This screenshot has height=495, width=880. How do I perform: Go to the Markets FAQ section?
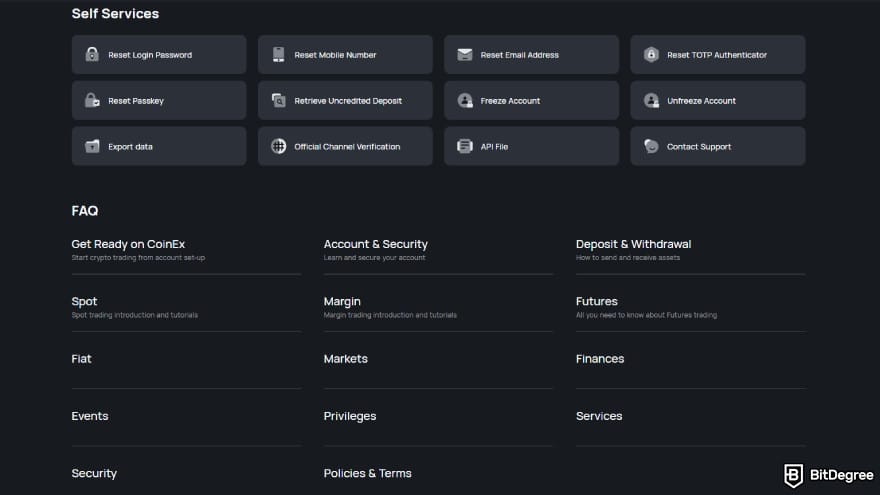coord(346,359)
